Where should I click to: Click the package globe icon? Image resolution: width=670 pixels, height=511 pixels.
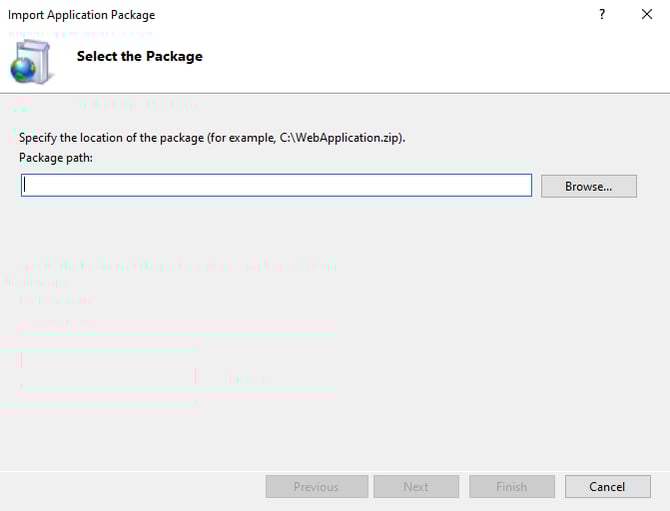coord(31,62)
